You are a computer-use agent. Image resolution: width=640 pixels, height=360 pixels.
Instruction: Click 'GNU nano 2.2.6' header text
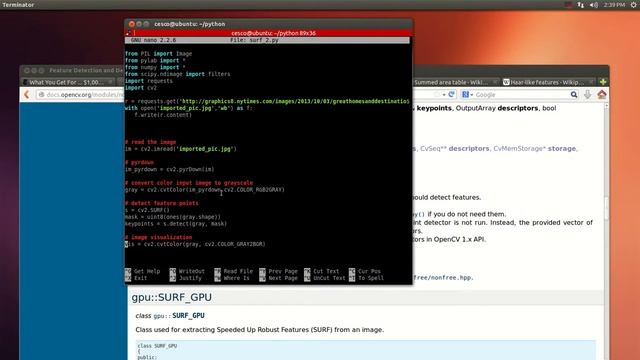pos(153,40)
